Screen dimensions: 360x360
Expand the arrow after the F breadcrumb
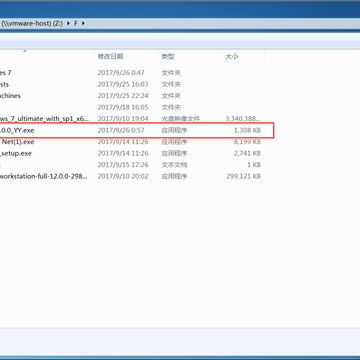83,24
